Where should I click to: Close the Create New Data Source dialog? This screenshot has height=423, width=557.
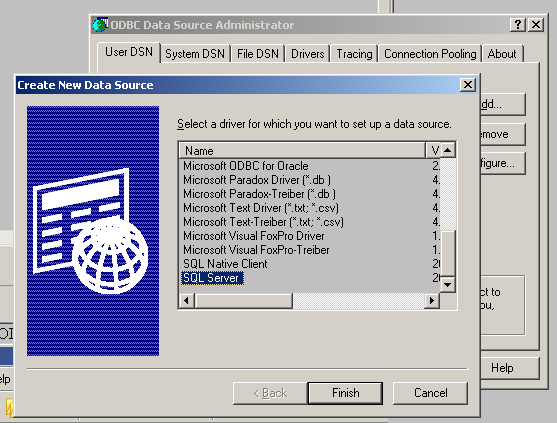point(468,85)
